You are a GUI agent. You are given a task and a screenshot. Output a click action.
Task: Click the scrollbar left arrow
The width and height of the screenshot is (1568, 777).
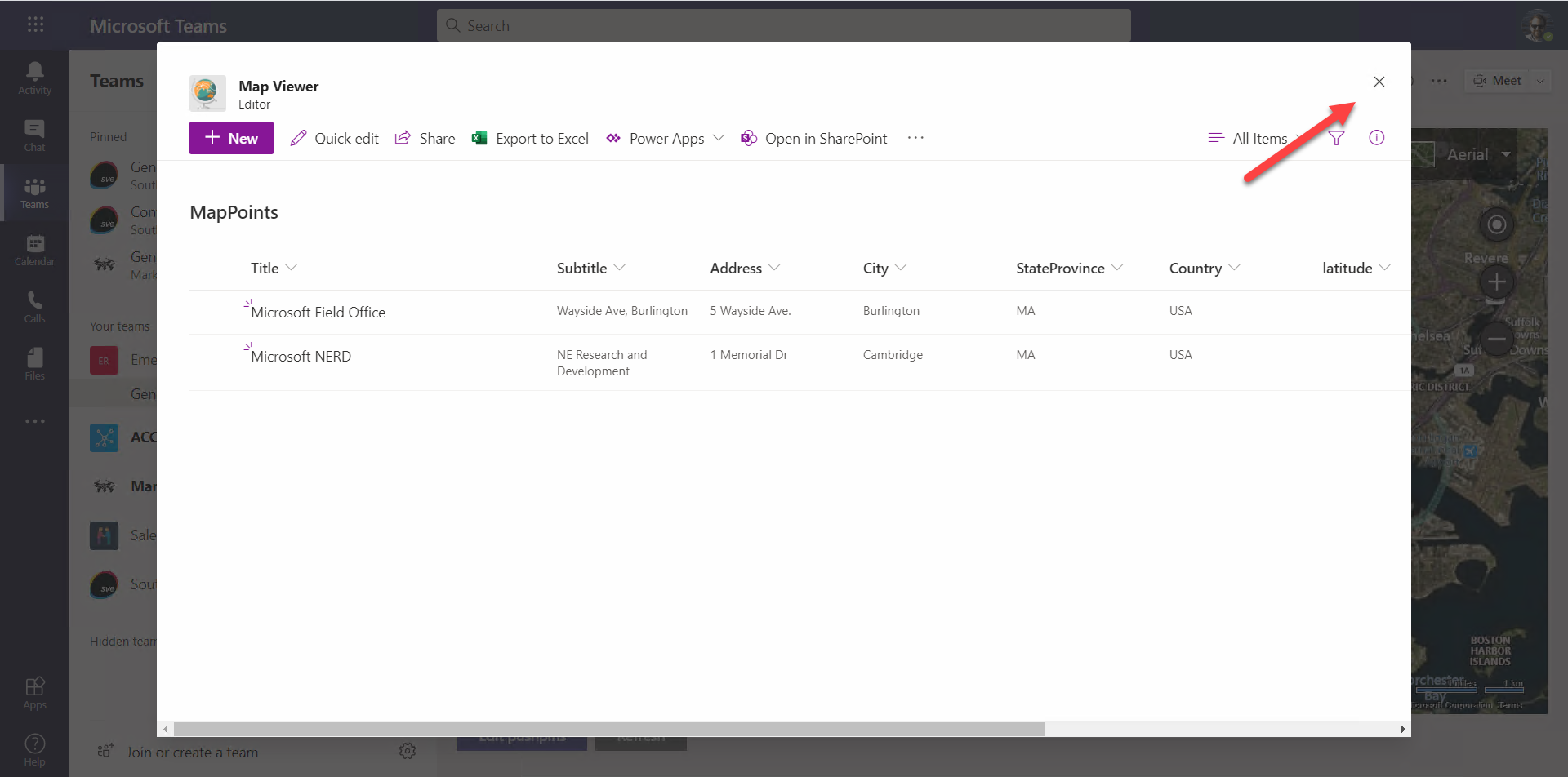pos(166,729)
